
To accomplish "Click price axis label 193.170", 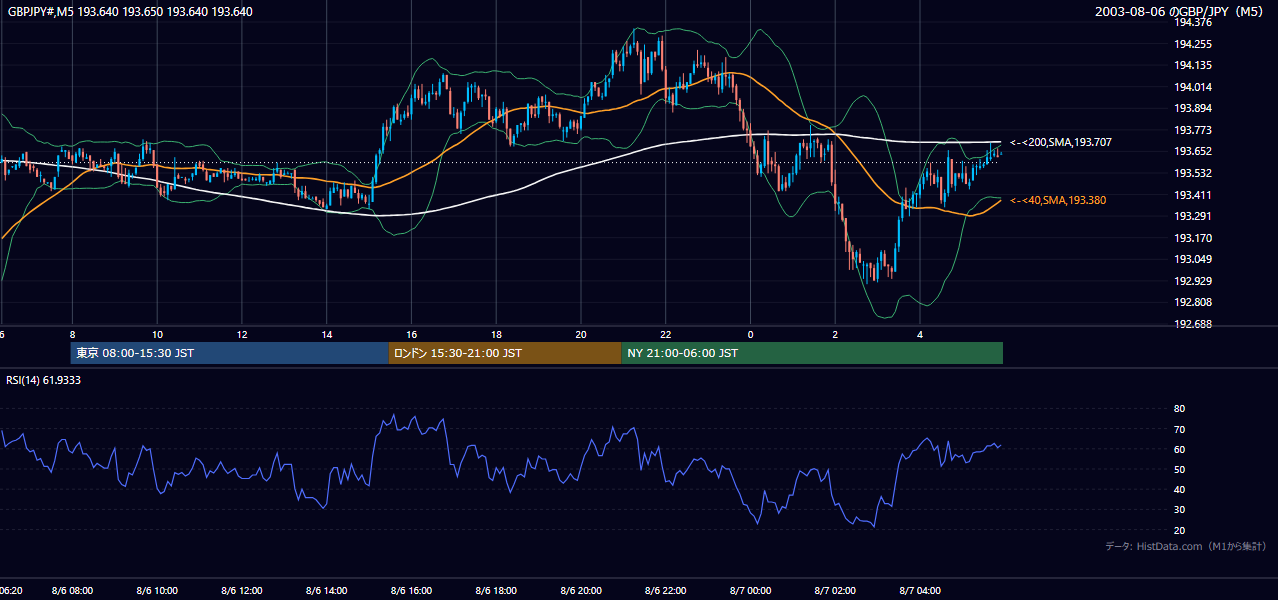I will [1193, 238].
